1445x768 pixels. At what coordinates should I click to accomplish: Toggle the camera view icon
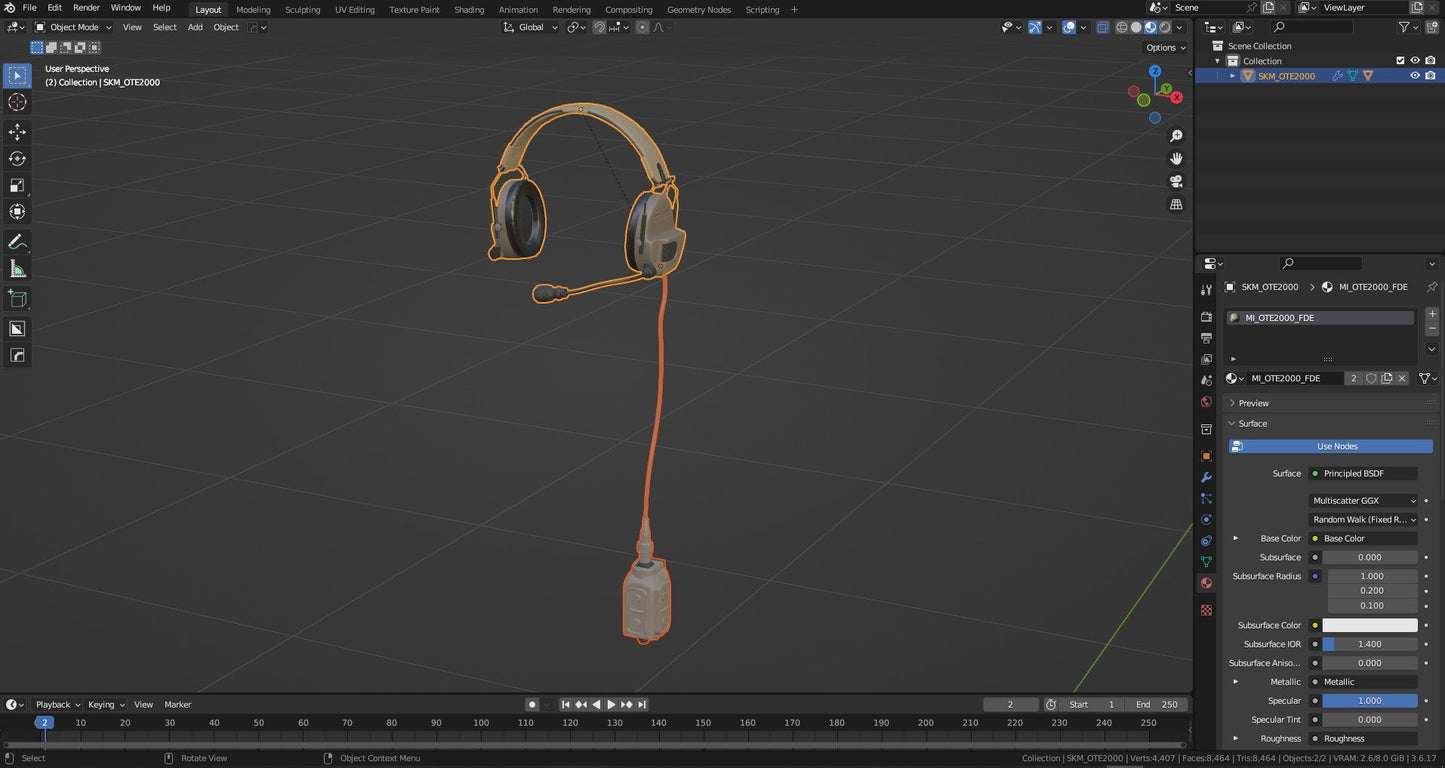[1176, 181]
